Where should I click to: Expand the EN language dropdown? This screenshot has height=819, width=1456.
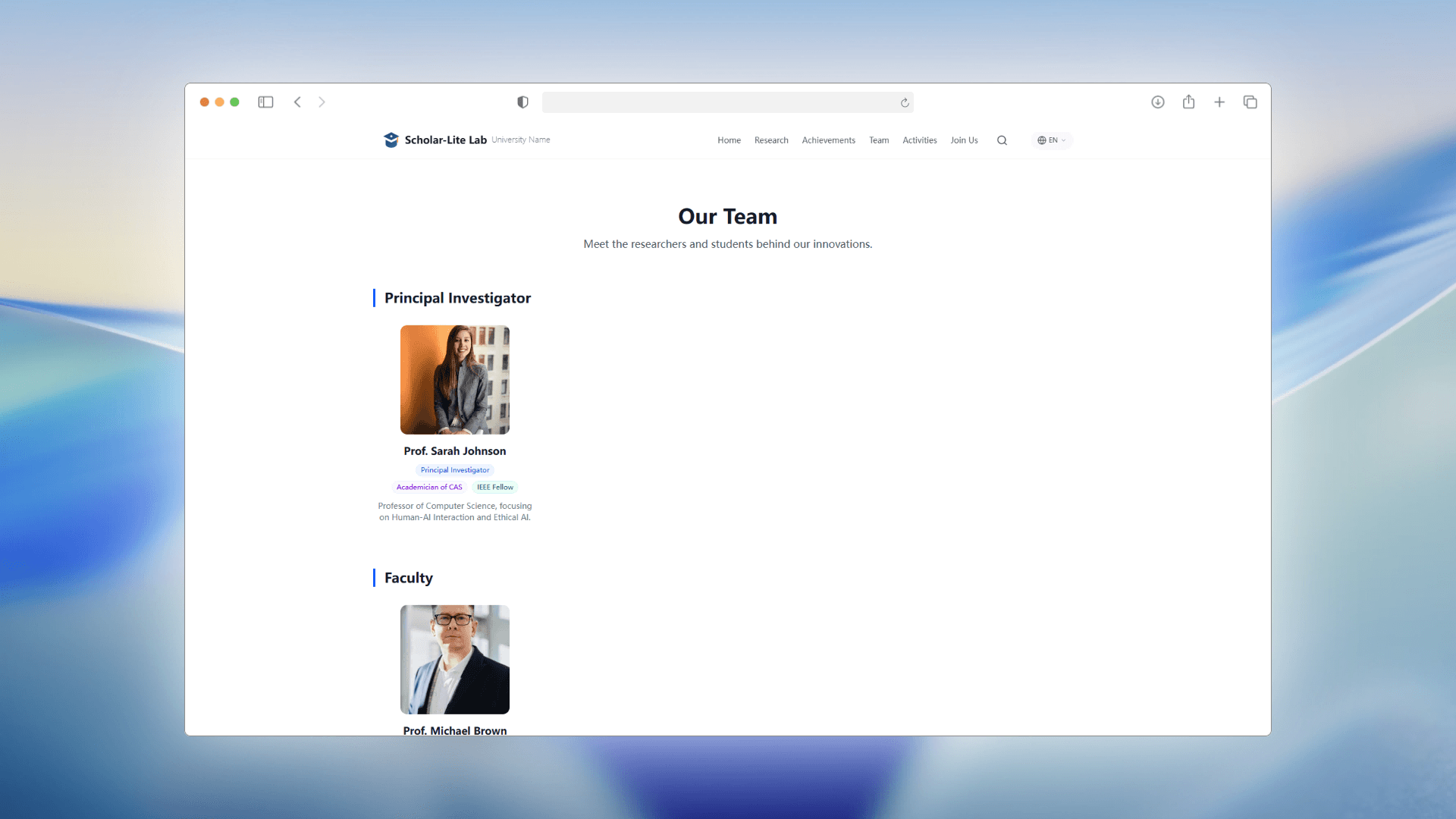(1051, 140)
